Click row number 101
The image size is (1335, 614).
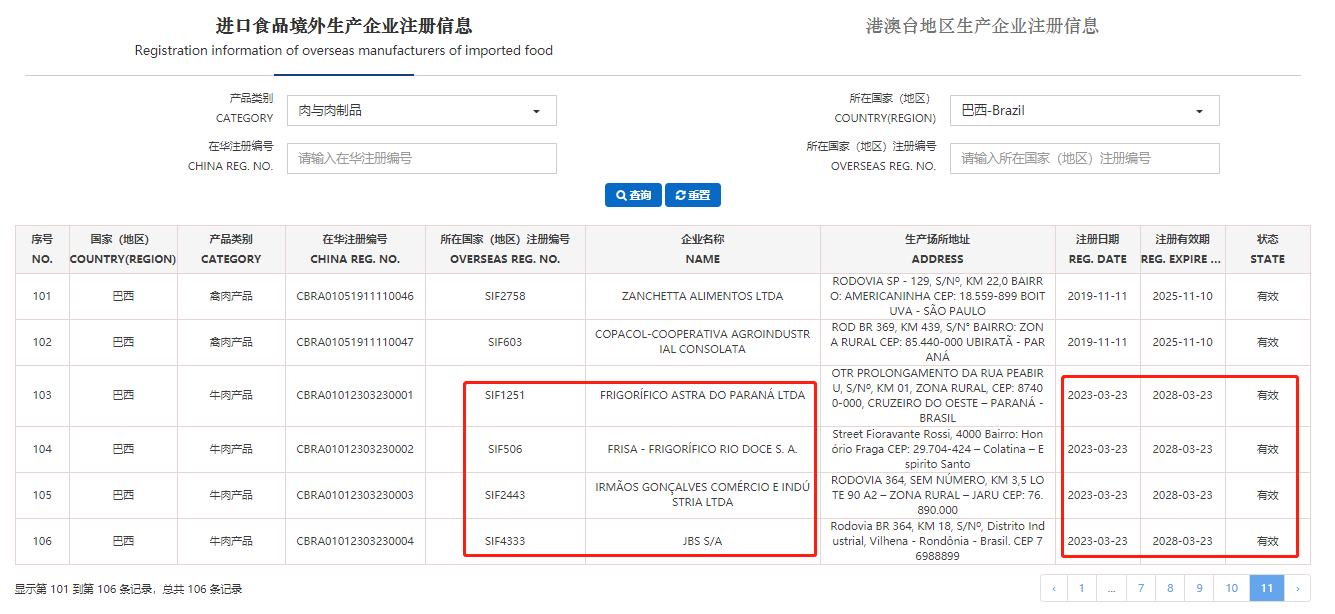pos(42,296)
